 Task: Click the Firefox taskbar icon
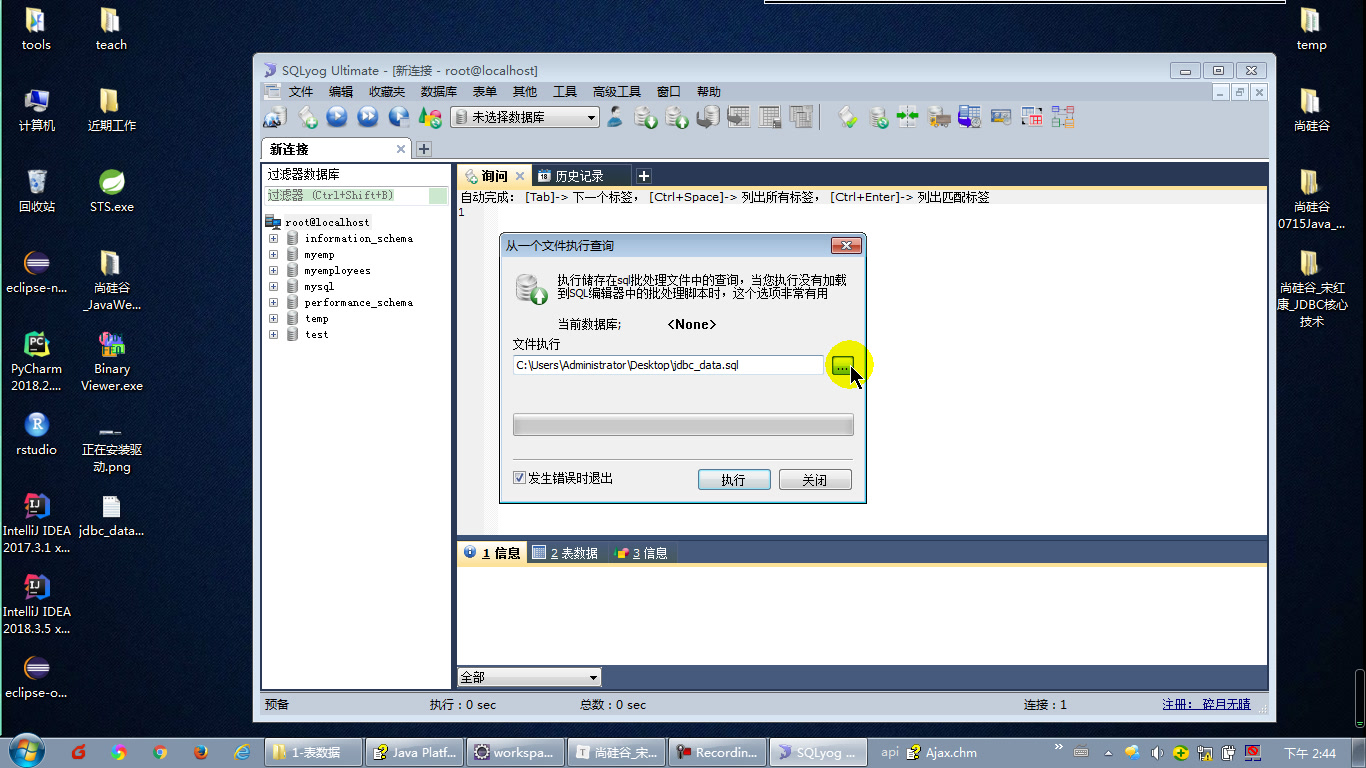(201, 752)
